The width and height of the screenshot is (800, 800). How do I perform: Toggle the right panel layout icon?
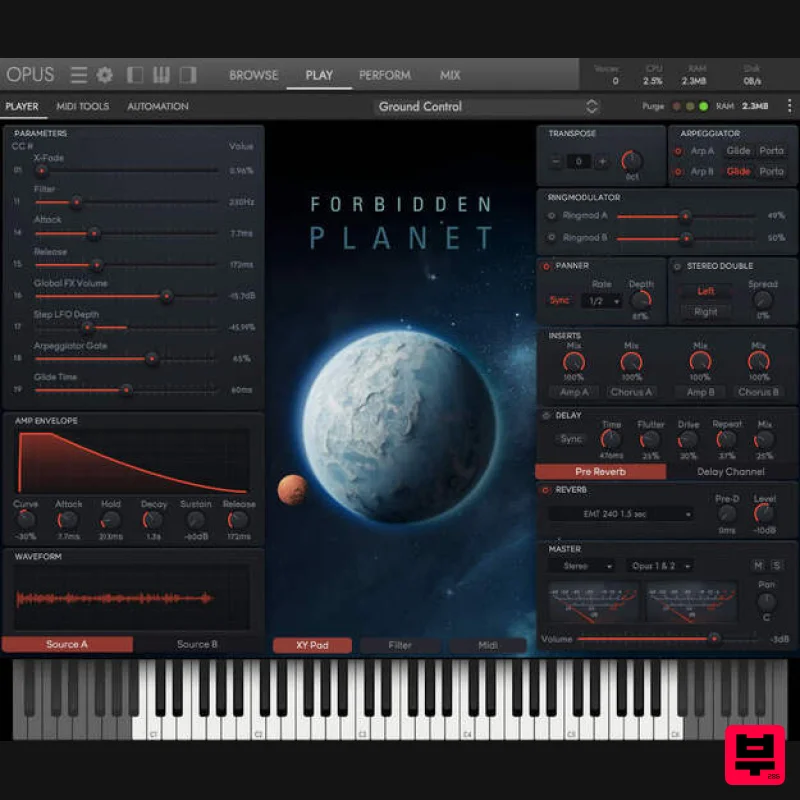click(x=188, y=75)
